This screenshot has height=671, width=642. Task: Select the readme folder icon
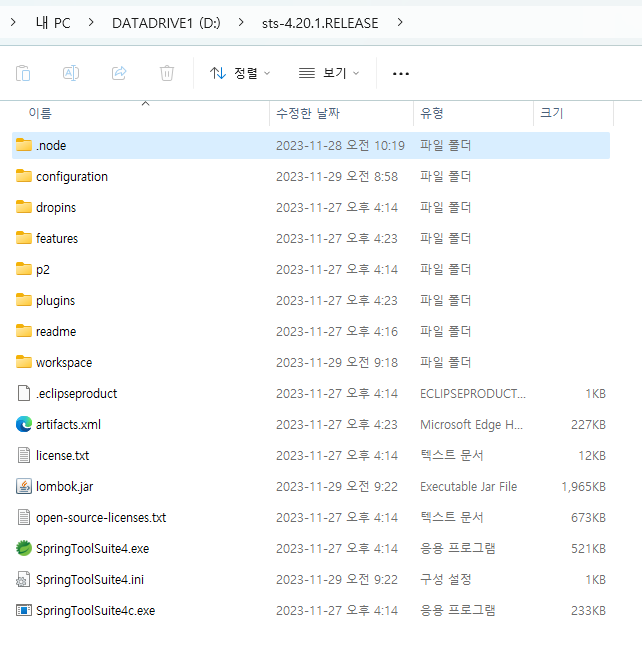24,331
